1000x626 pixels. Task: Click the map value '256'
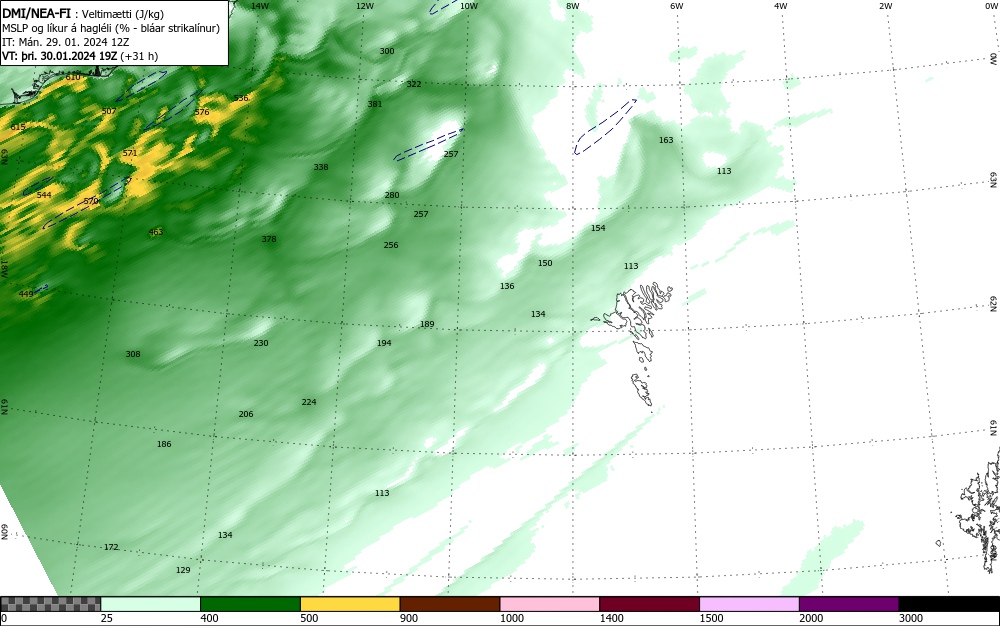(x=391, y=245)
